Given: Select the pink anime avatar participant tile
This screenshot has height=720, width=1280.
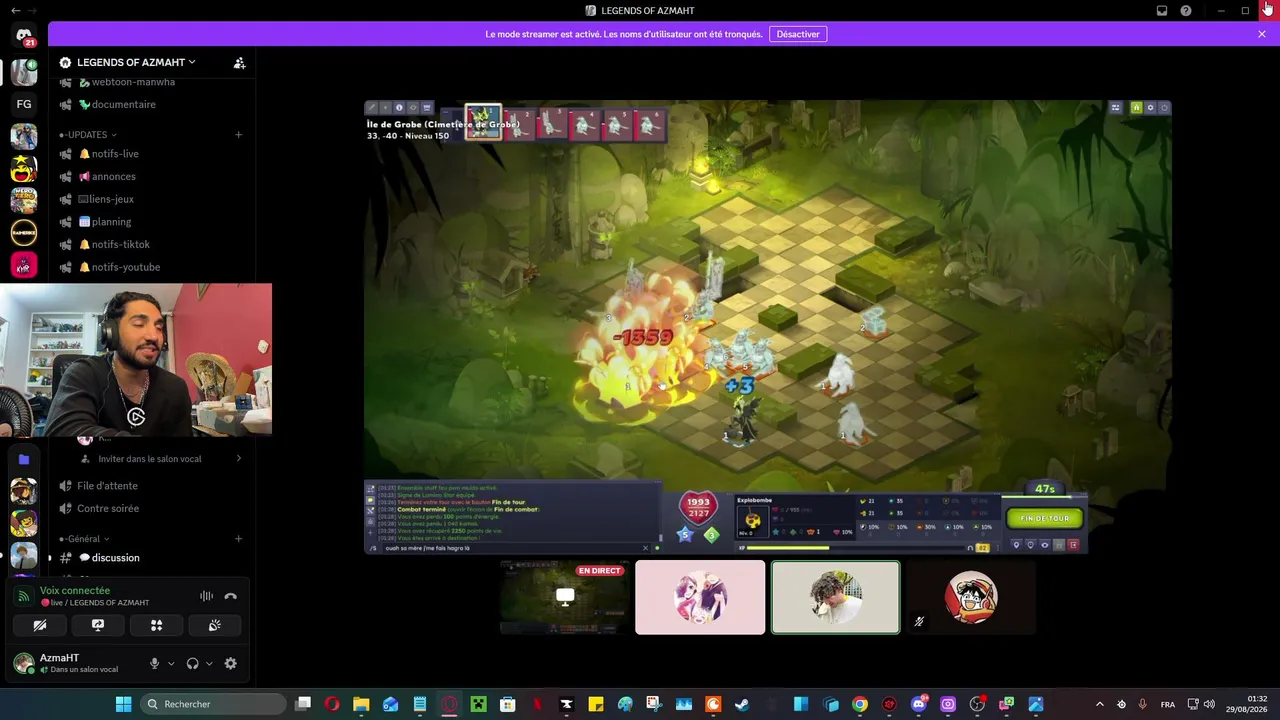Looking at the screenshot, I should [x=700, y=597].
